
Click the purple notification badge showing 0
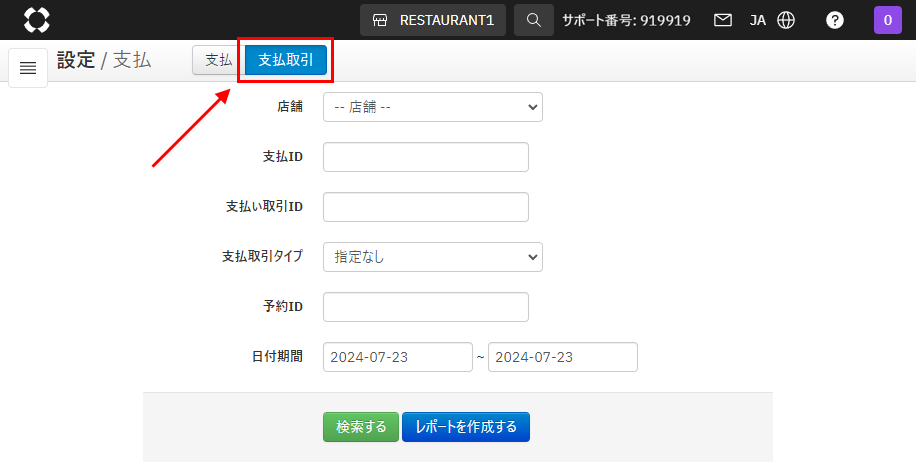[888, 20]
